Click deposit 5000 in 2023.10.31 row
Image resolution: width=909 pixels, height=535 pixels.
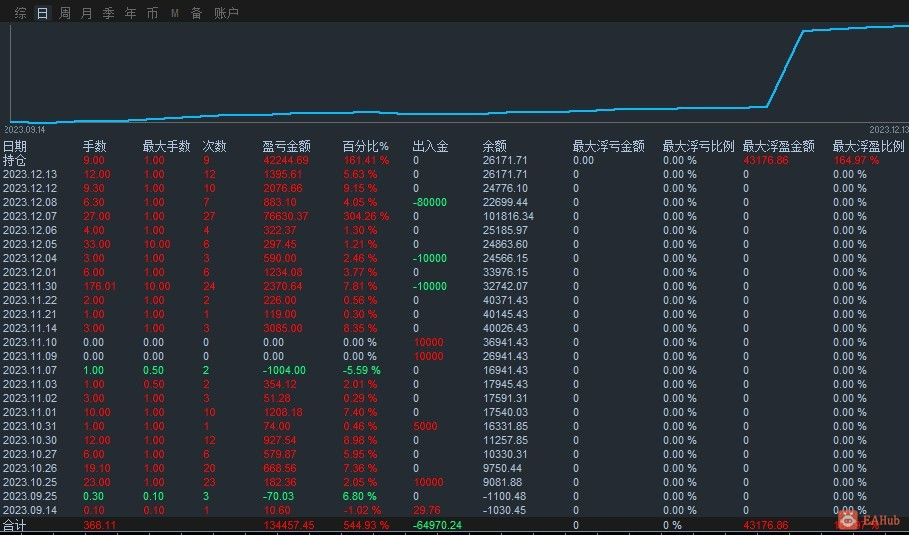click(426, 426)
